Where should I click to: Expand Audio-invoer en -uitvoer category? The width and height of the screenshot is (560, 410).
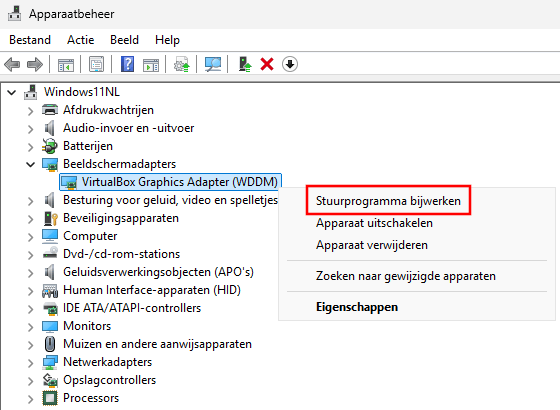click(x=30, y=129)
